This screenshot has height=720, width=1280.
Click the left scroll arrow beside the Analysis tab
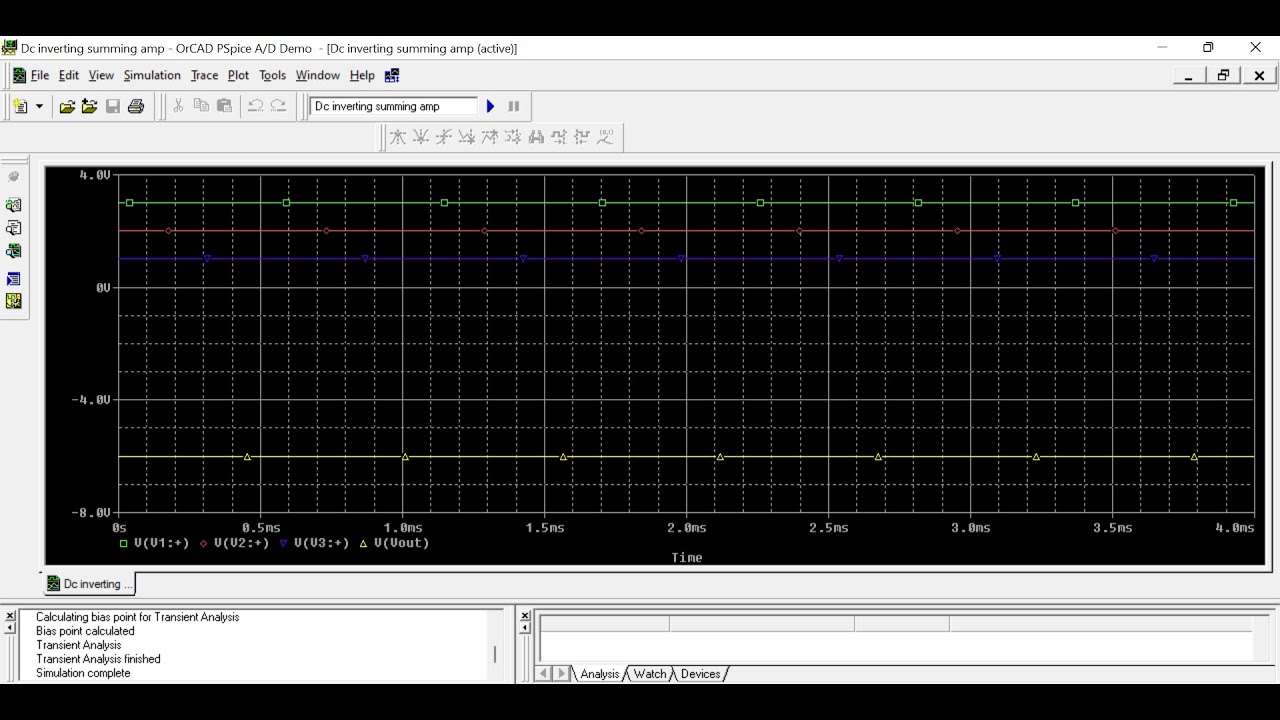(544, 674)
